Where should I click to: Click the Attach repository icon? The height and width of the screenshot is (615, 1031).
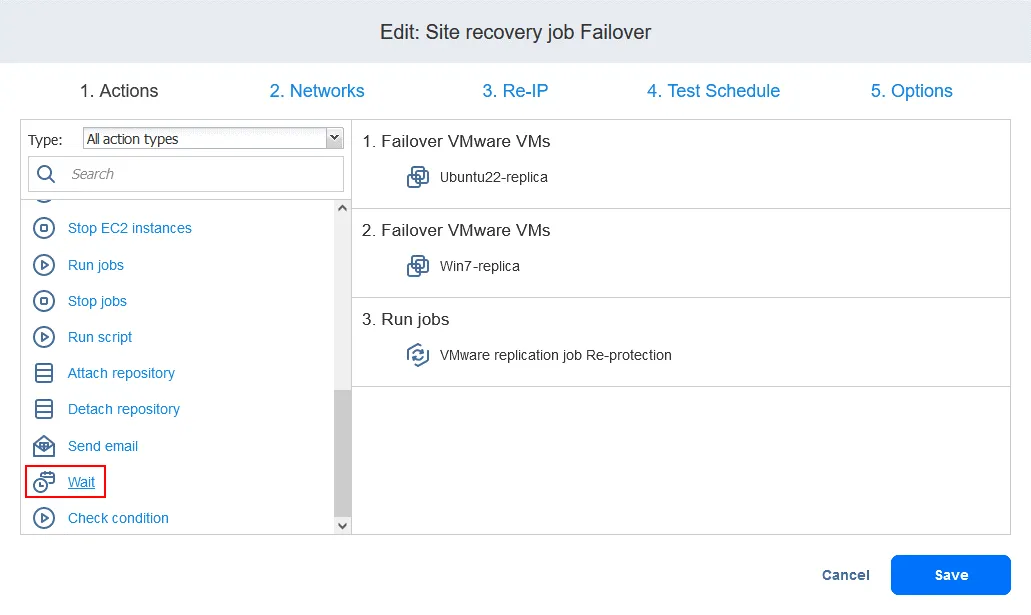(44, 373)
